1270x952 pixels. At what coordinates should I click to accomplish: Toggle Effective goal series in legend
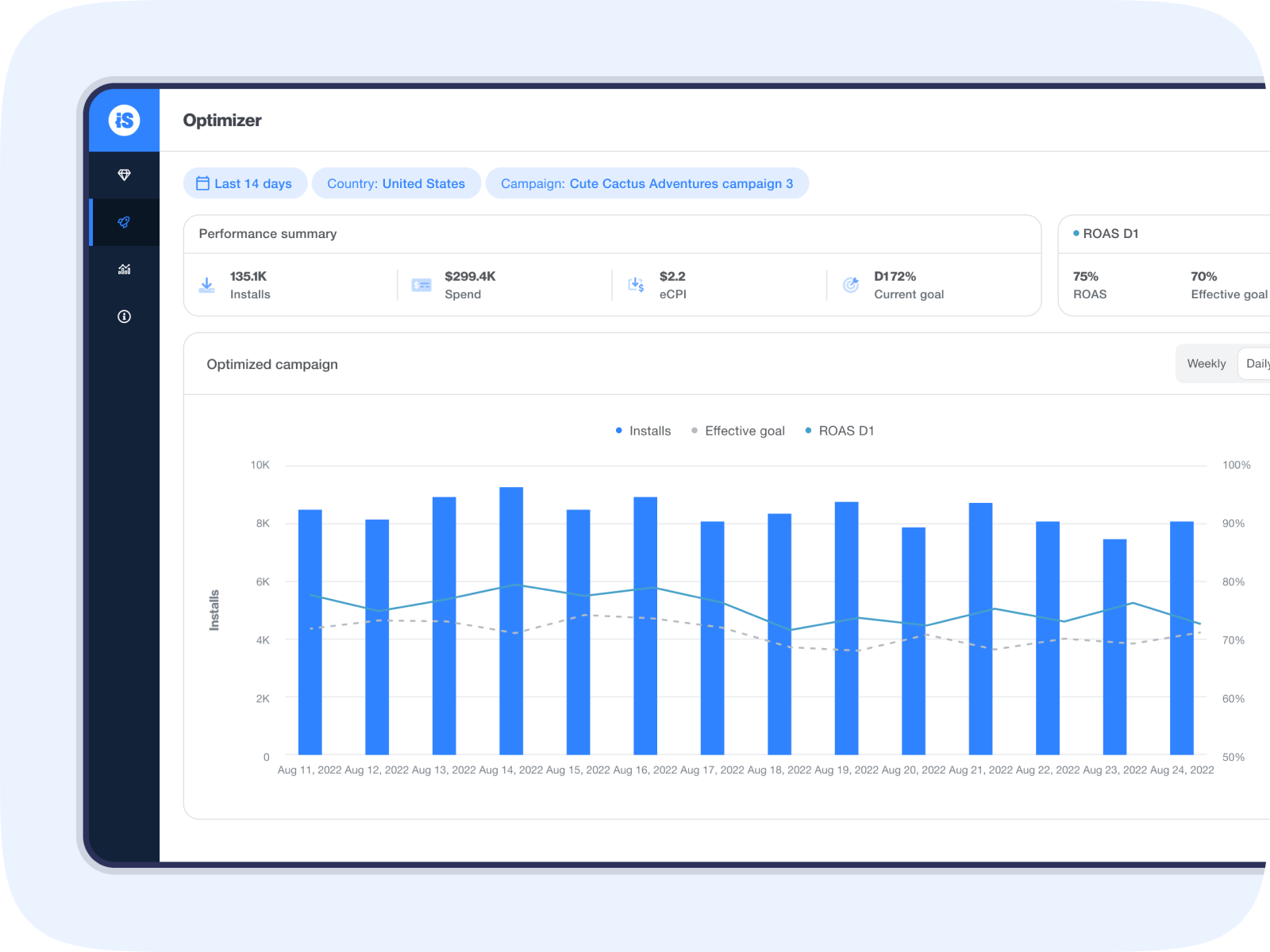tap(737, 431)
